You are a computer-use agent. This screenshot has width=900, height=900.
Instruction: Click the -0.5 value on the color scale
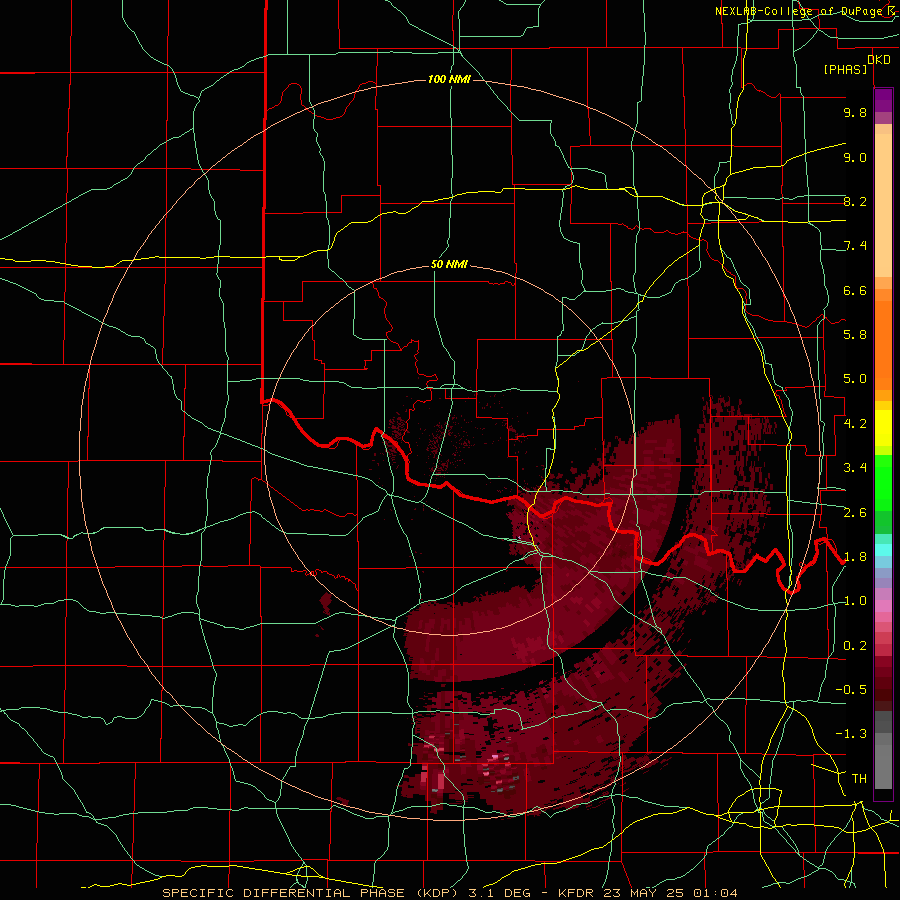pyautogui.click(x=851, y=690)
